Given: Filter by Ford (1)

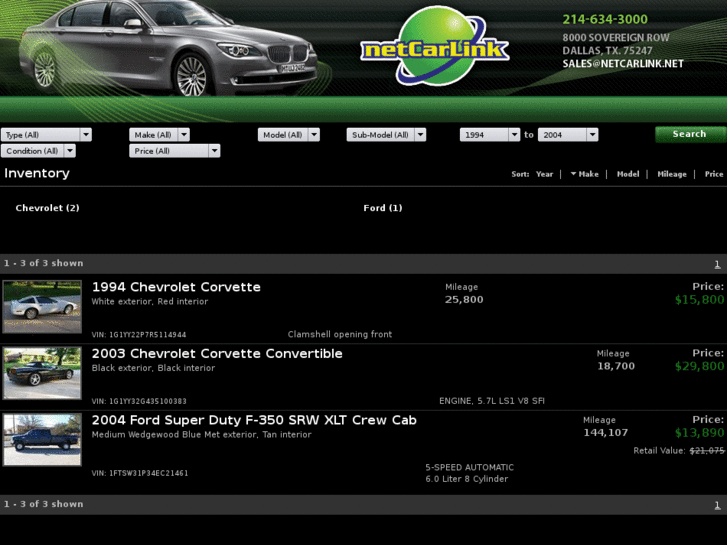Looking at the screenshot, I should click(383, 208).
